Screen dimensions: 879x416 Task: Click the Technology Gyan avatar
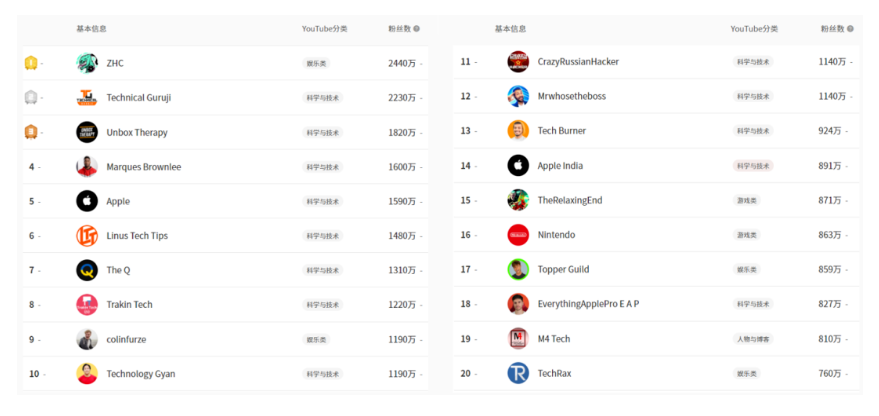[x=87, y=373]
